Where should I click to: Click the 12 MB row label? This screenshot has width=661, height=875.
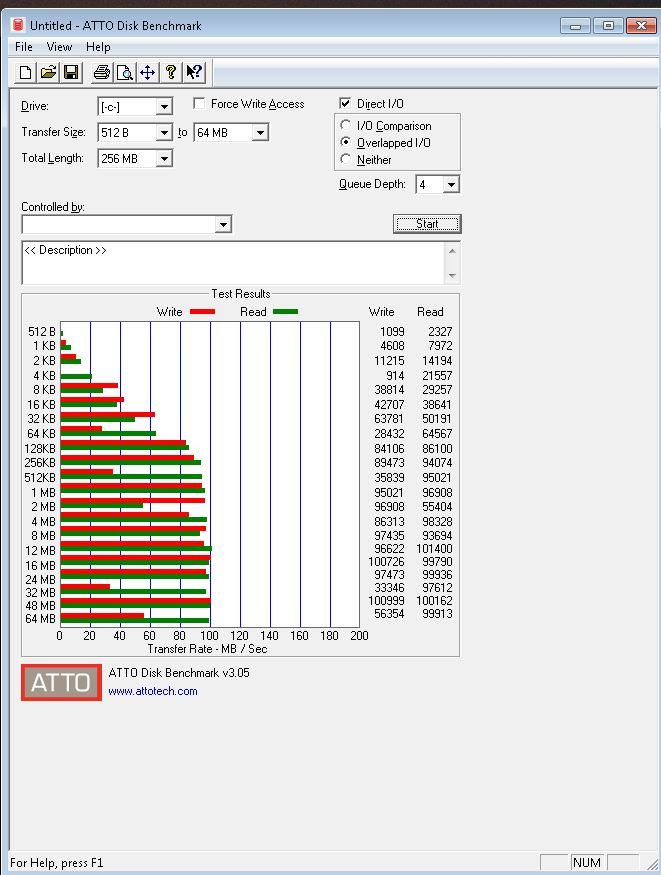pos(40,550)
